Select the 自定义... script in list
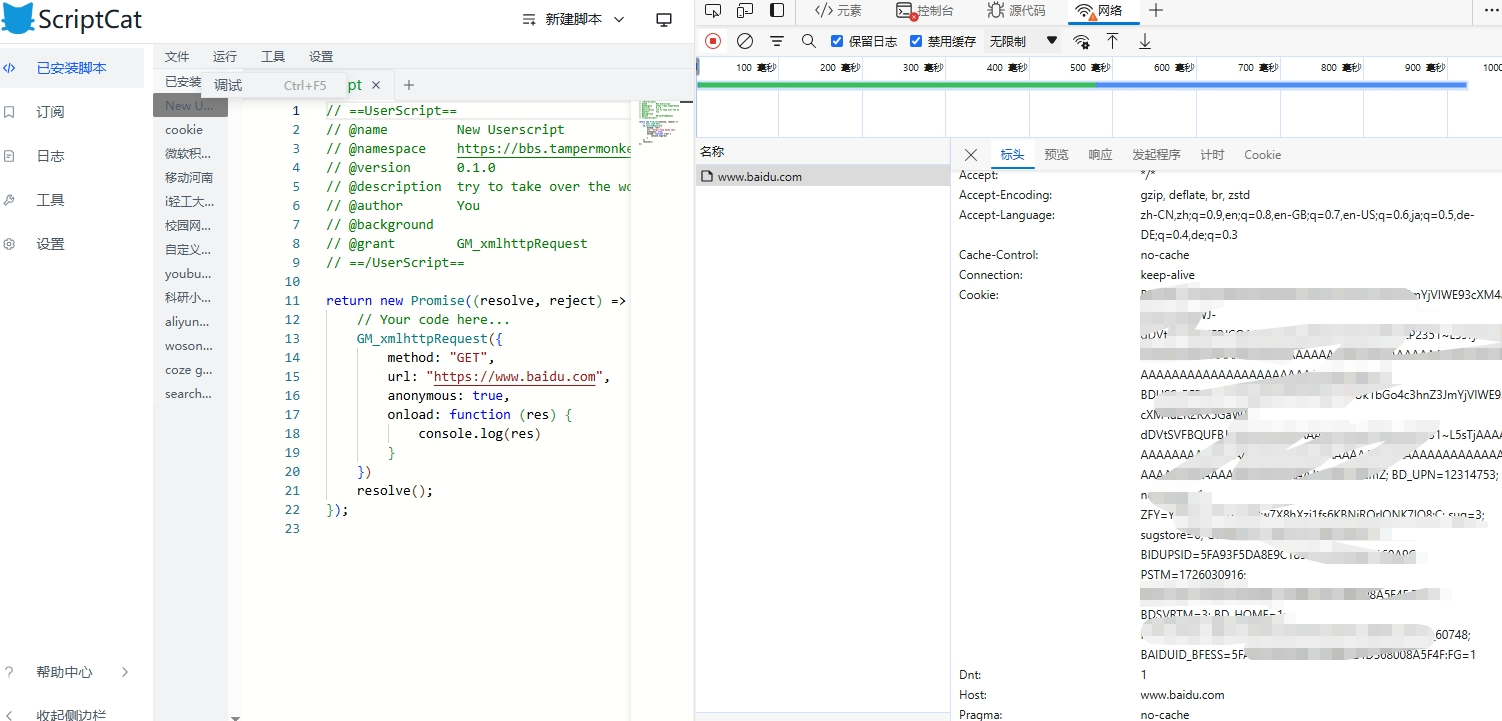The width and height of the screenshot is (1502, 721). (x=190, y=249)
